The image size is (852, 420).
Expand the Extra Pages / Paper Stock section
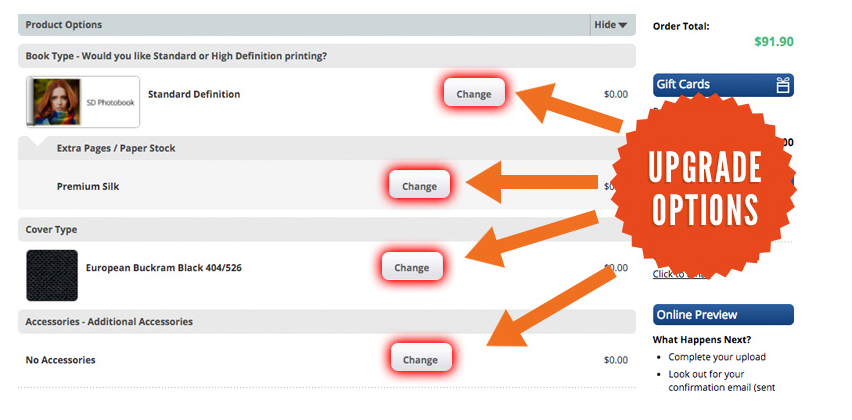click(116, 149)
